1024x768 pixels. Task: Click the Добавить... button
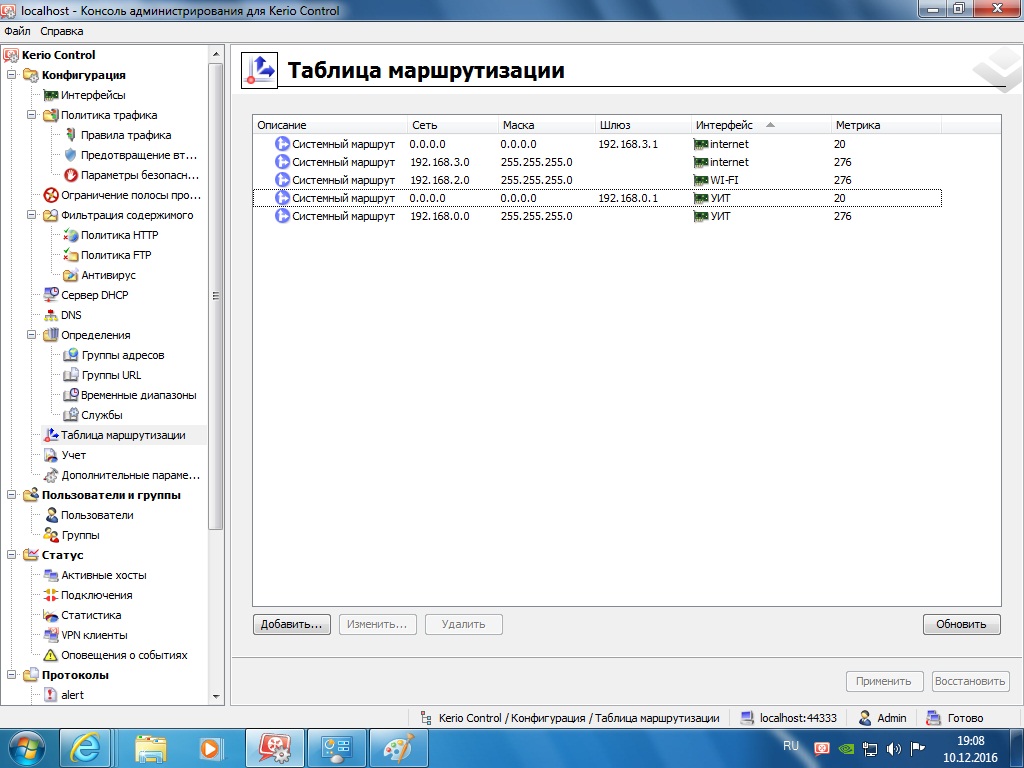(291, 624)
